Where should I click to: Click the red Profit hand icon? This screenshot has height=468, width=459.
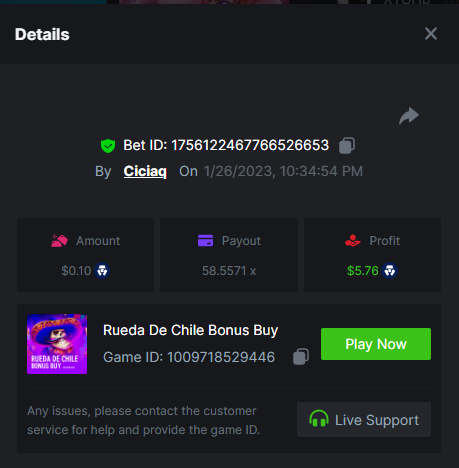coord(353,241)
